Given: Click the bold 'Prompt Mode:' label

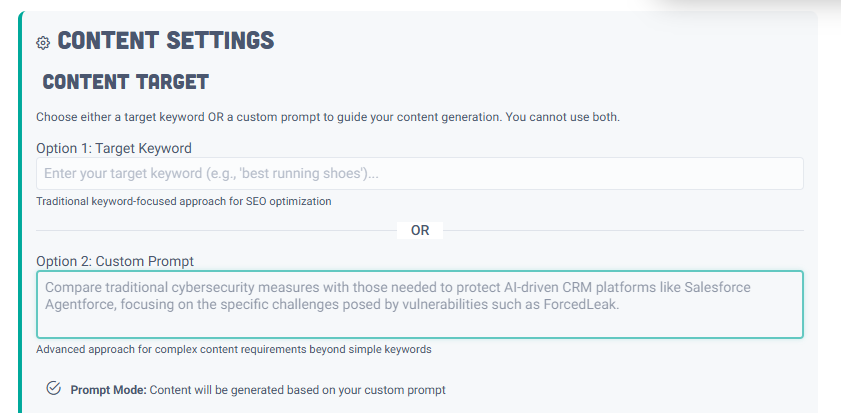Looking at the screenshot, I should click(x=108, y=390).
